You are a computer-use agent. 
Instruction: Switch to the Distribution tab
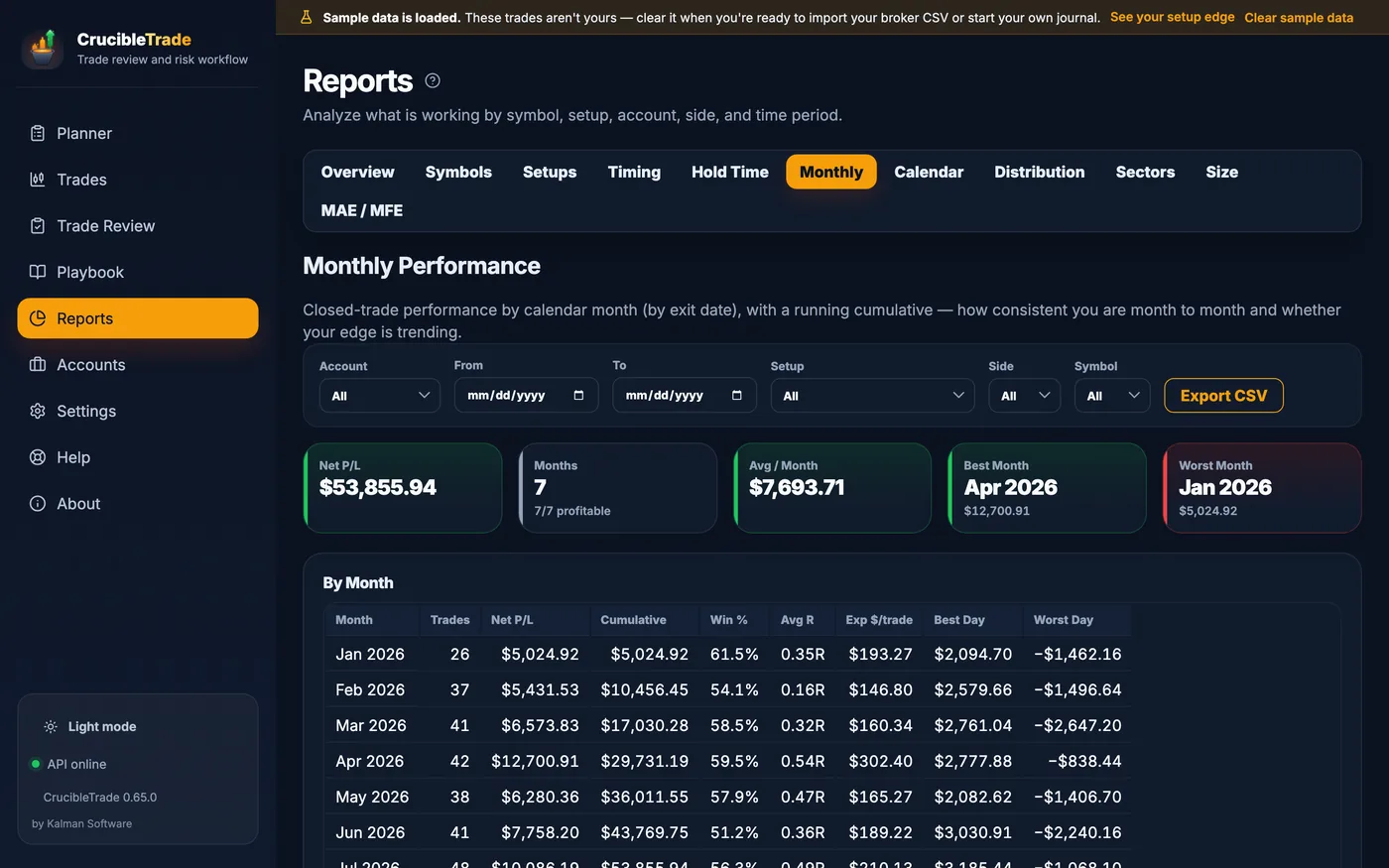[1040, 172]
